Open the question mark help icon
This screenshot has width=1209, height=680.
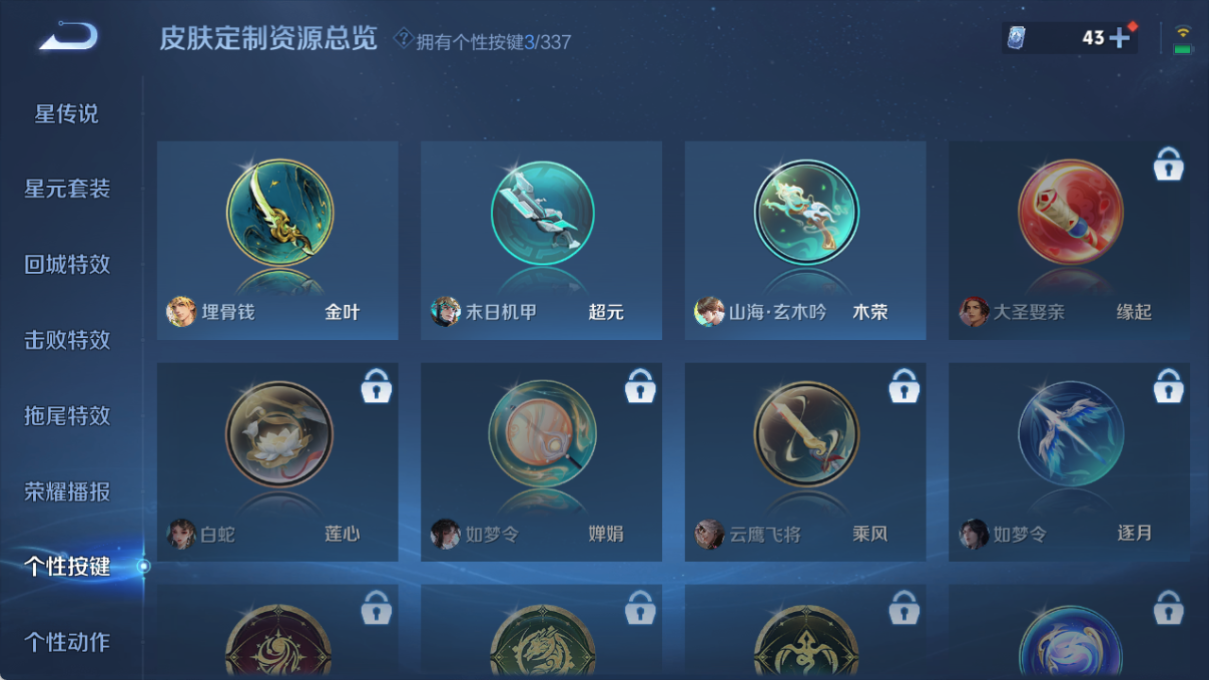[x=403, y=39]
